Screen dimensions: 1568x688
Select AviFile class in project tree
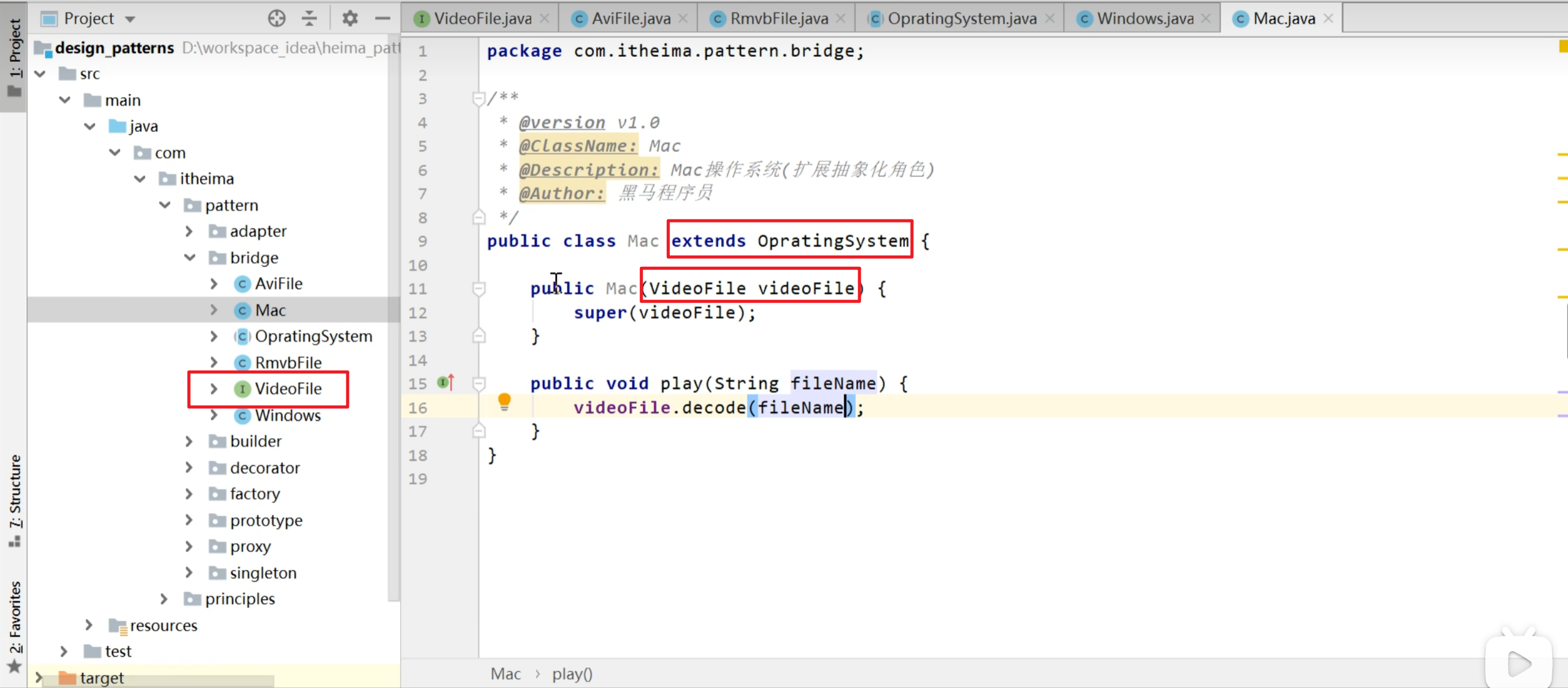coord(278,284)
